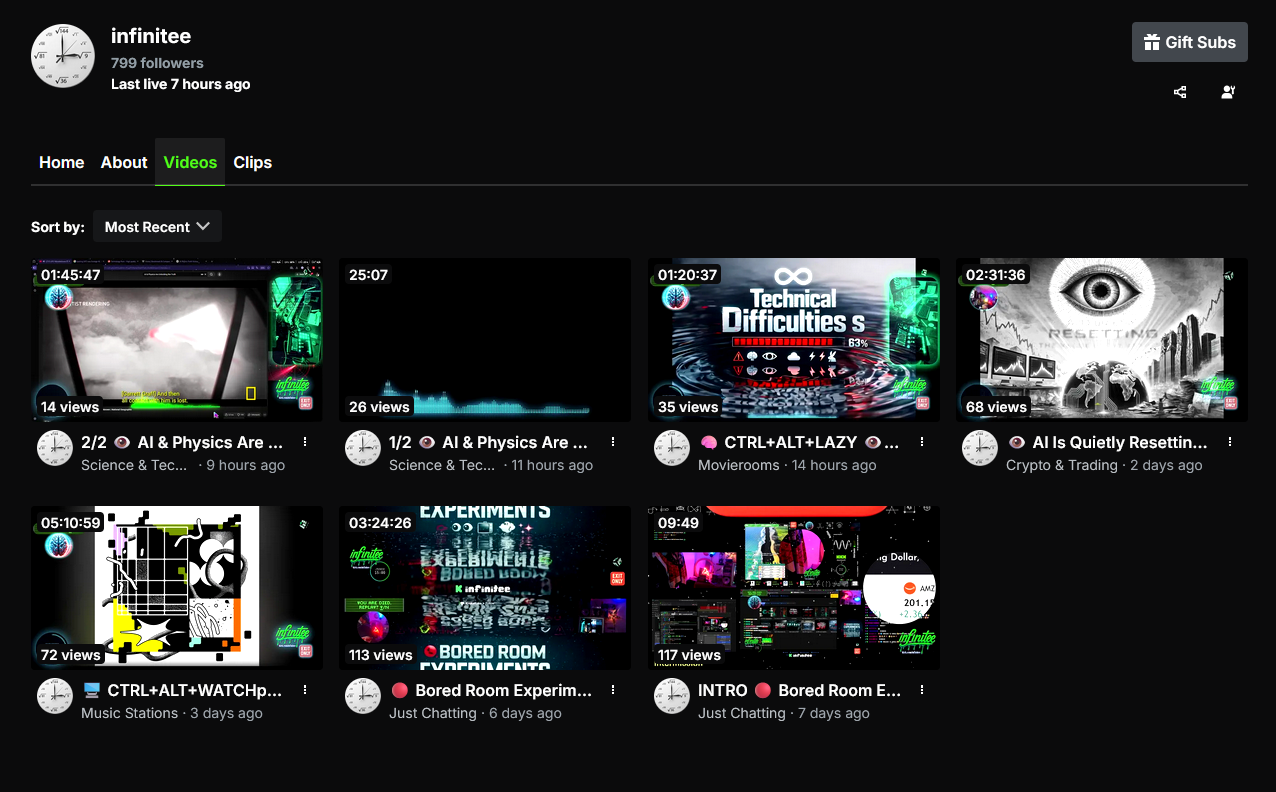Open the Clips tab
The image size is (1276, 792).
click(x=253, y=162)
